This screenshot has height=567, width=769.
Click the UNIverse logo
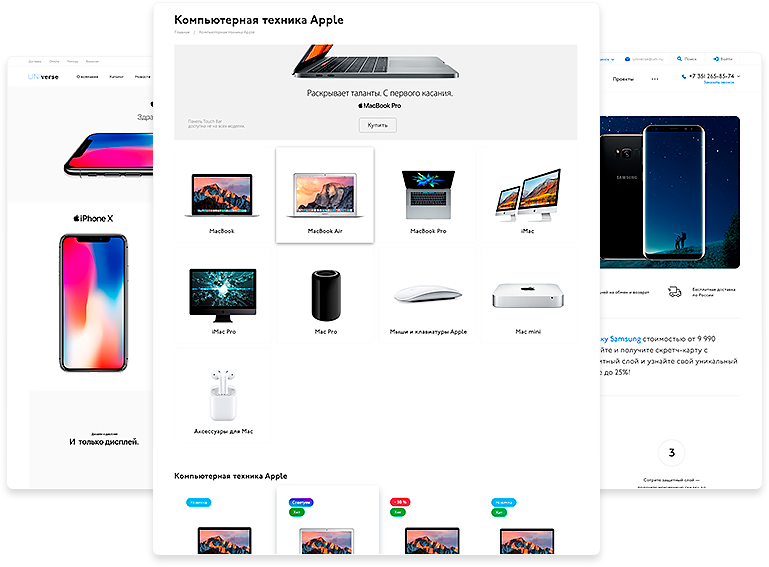tap(43, 77)
